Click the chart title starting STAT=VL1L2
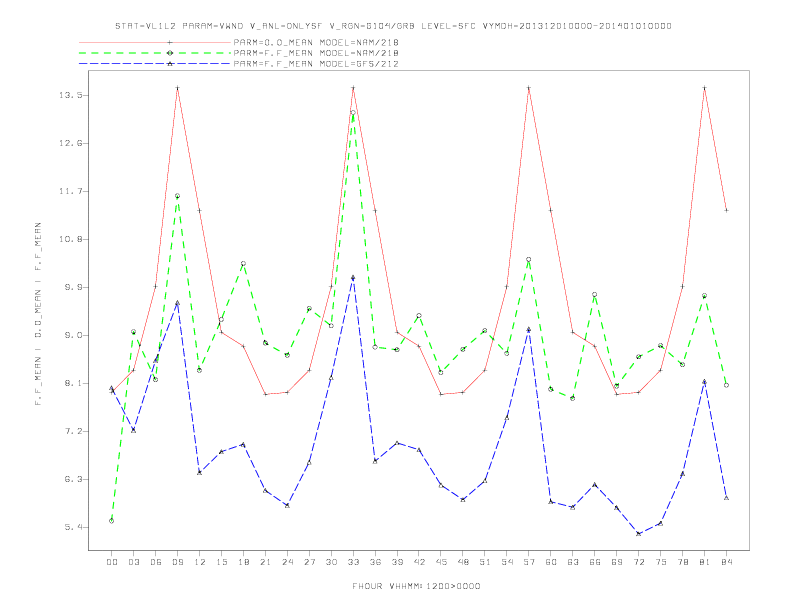 (x=393, y=26)
